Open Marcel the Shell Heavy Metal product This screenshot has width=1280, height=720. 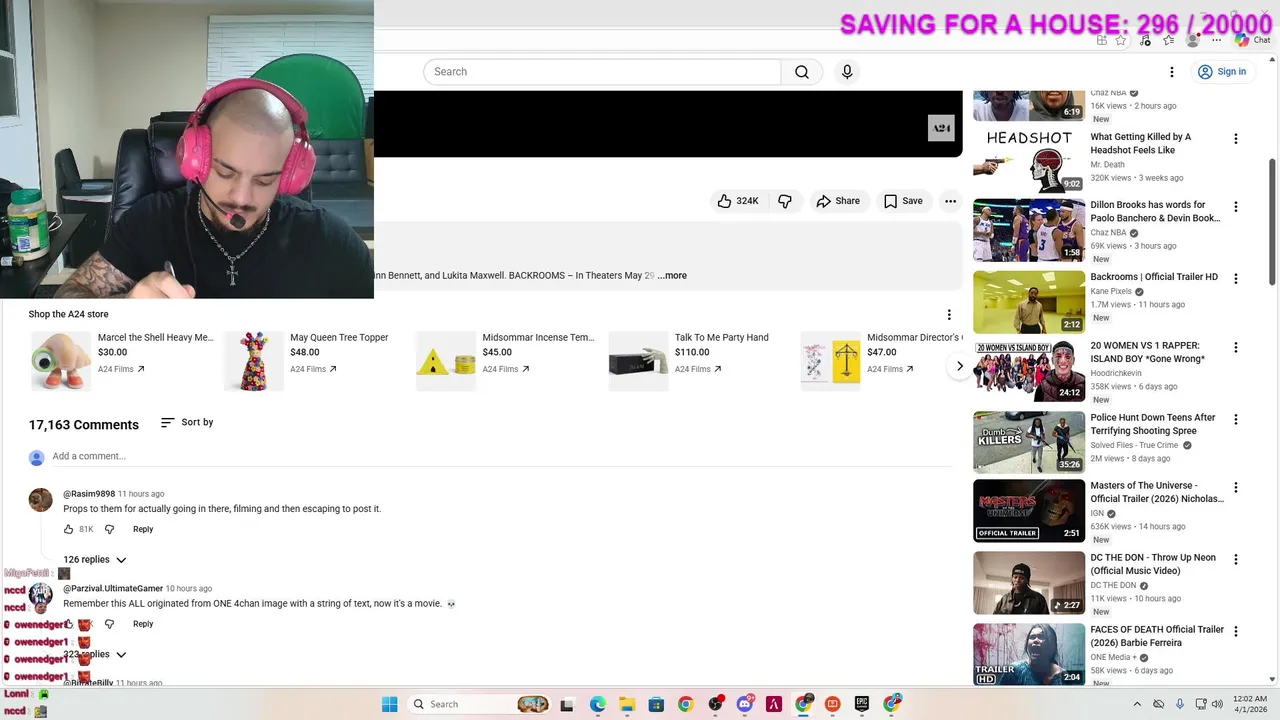155,338
